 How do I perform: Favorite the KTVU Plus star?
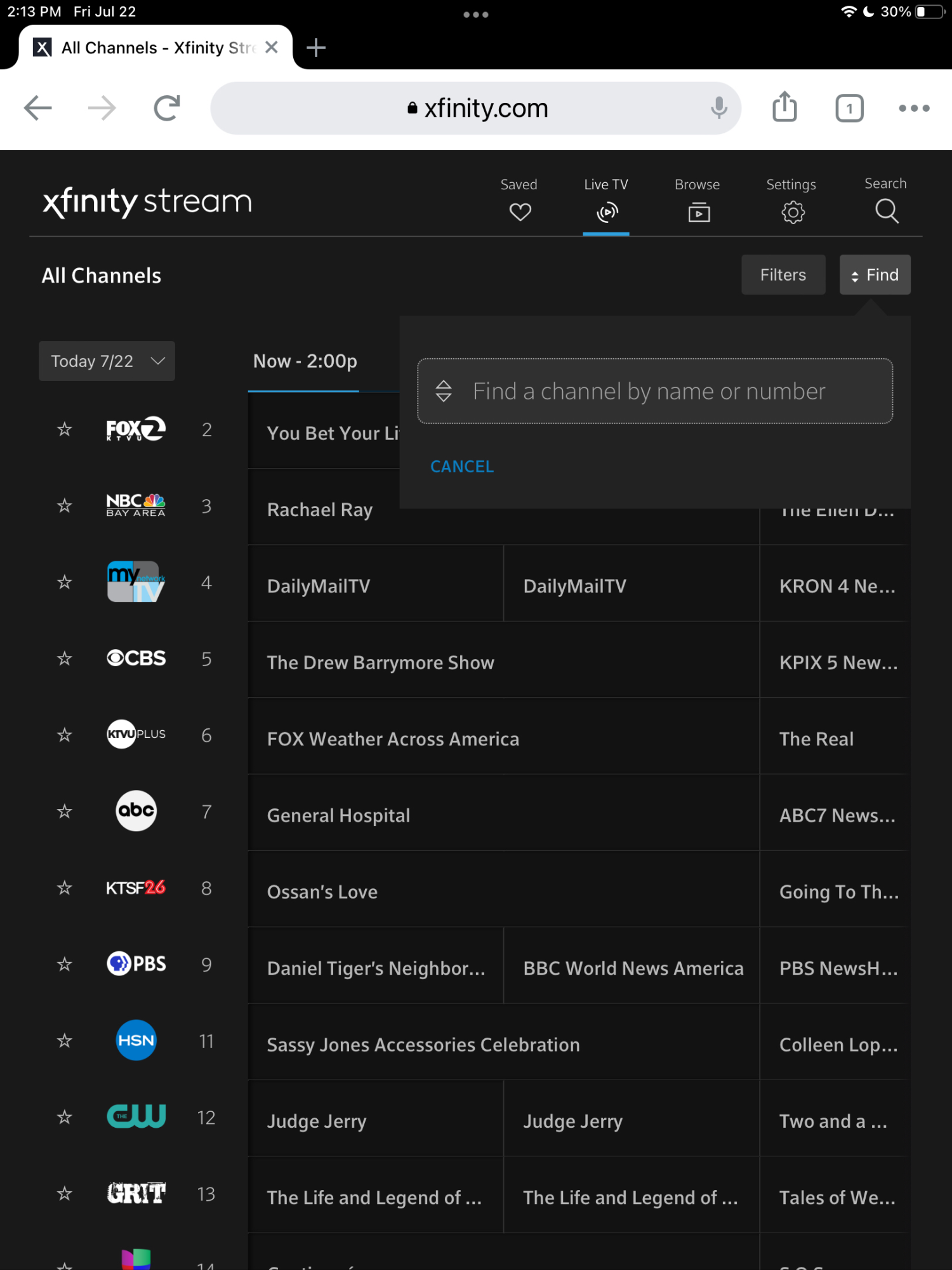64,735
